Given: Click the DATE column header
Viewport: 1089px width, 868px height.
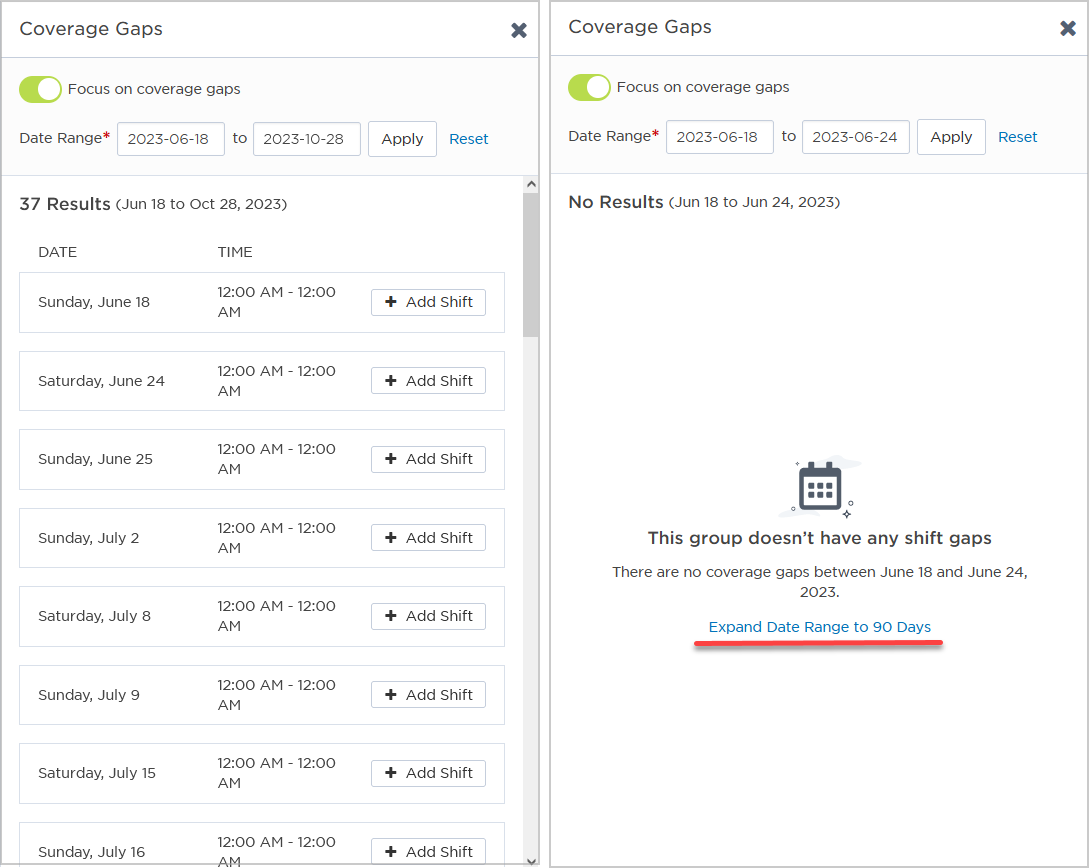Looking at the screenshot, I should click(x=58, y=252).
